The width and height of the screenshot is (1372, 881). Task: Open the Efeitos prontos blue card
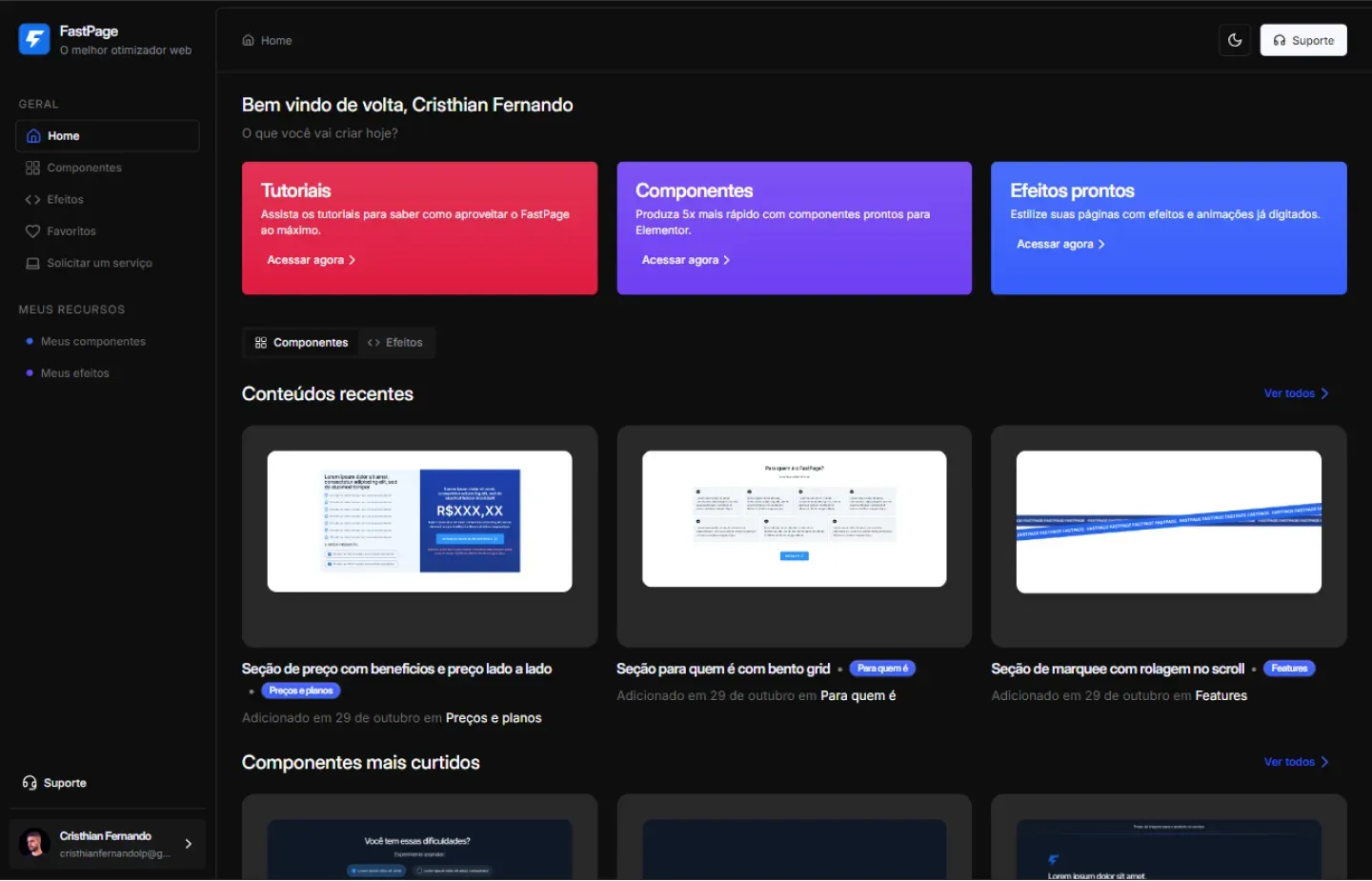tap(1169, 228)
